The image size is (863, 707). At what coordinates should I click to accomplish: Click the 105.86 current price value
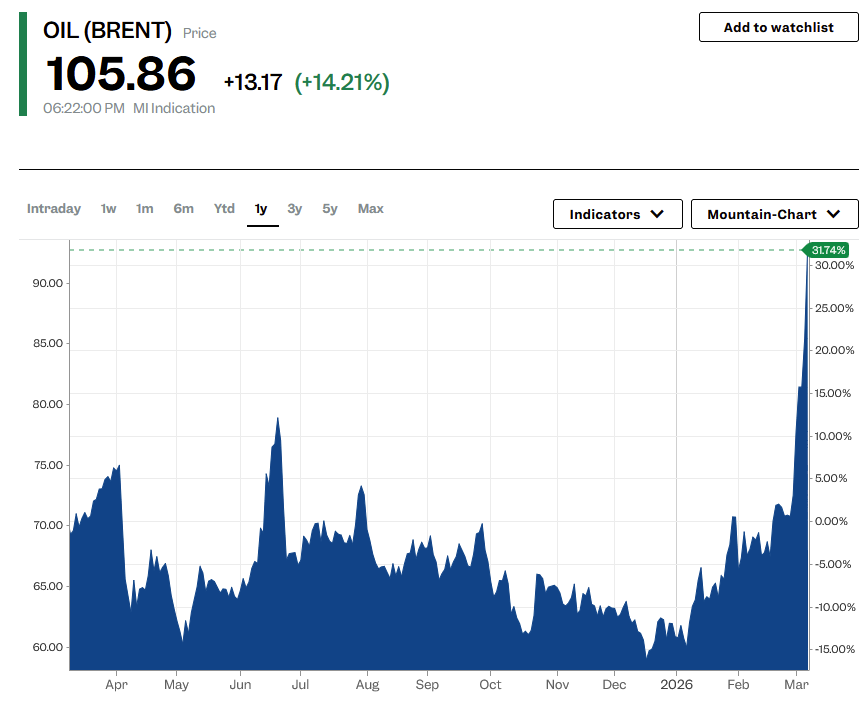coord(120,75)
